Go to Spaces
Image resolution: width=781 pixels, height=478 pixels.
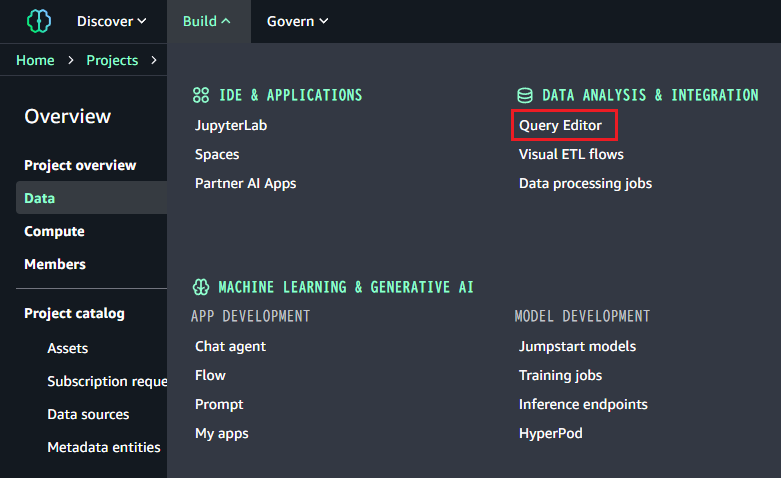coord(217,155)
